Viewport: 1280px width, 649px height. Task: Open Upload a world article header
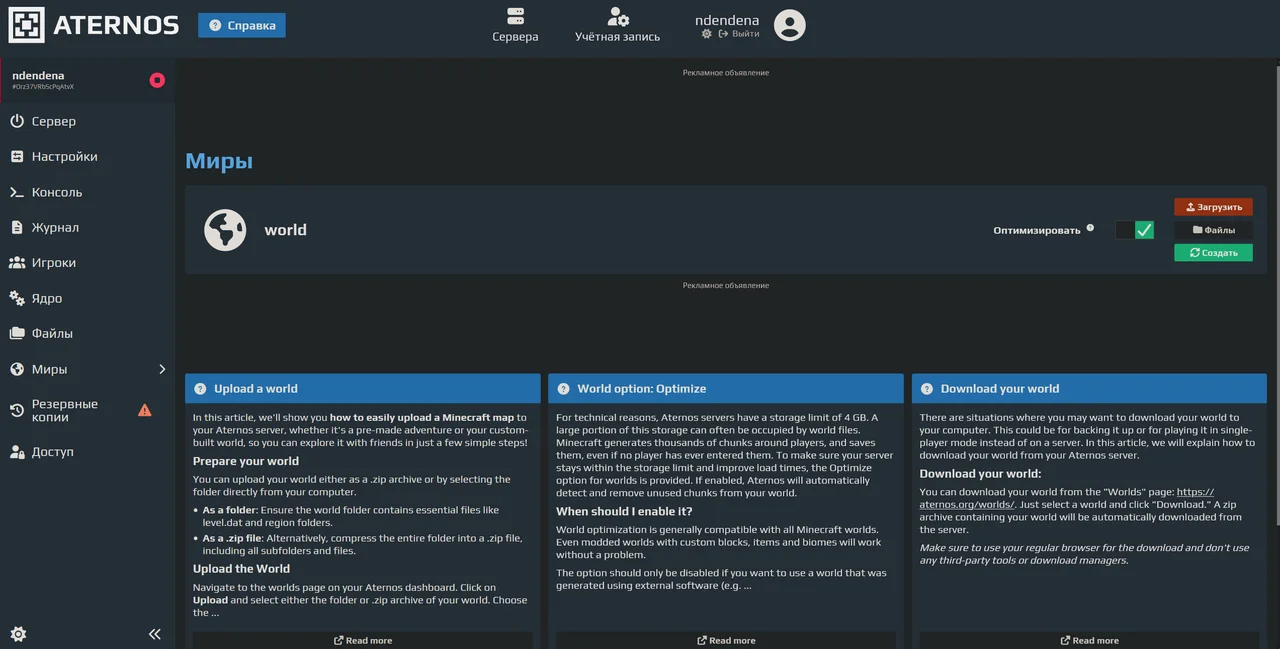click(x=362, y=389)
